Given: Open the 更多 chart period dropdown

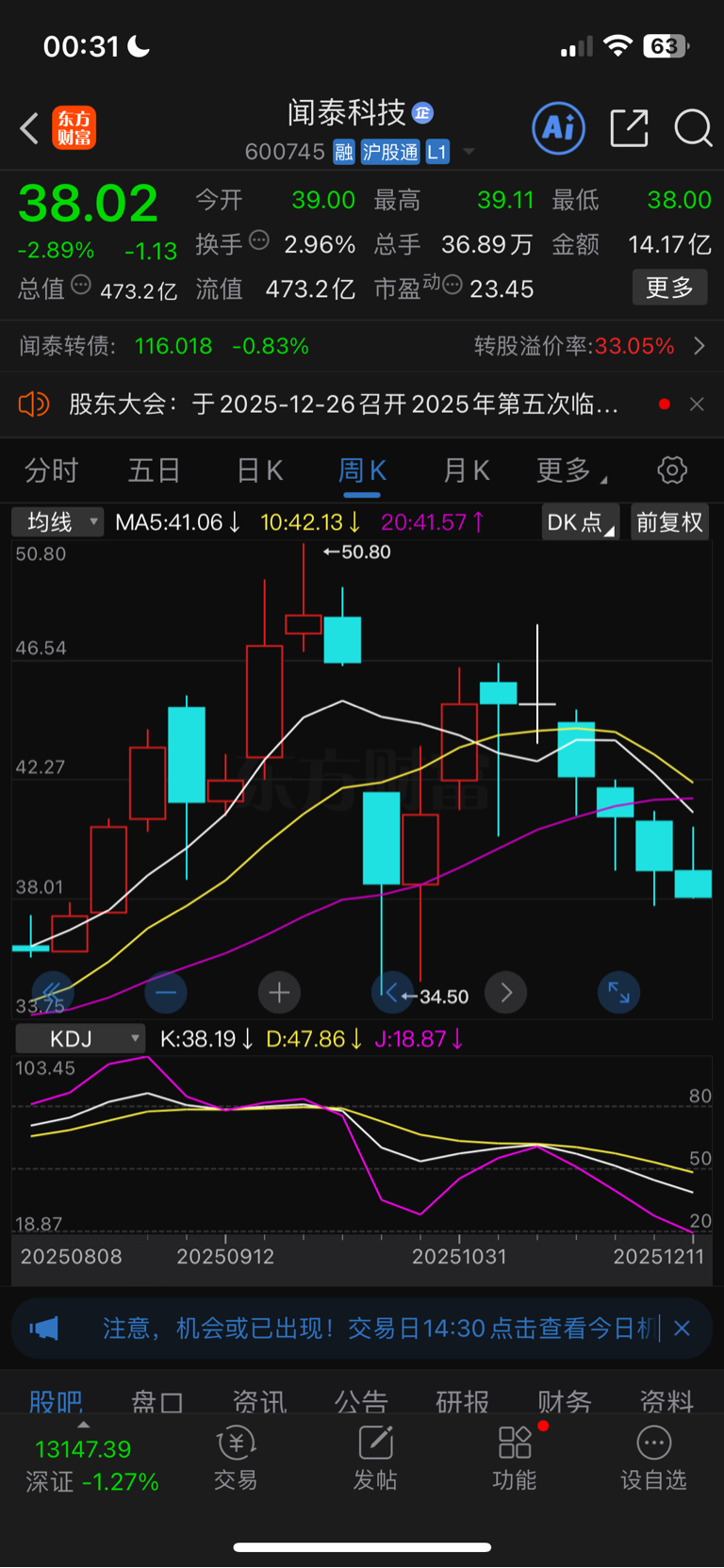Looking at the screenshot, I should click(x=571, y=470).
